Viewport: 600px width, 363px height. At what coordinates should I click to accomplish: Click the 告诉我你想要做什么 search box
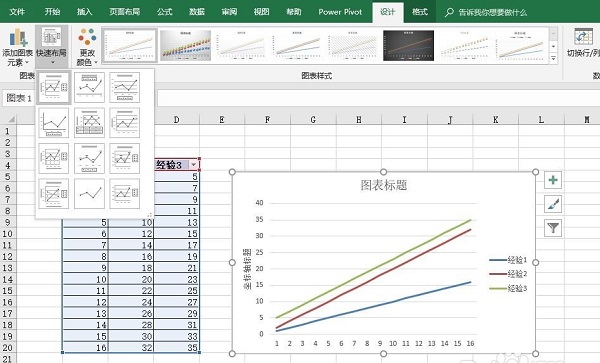coord(493,12)
